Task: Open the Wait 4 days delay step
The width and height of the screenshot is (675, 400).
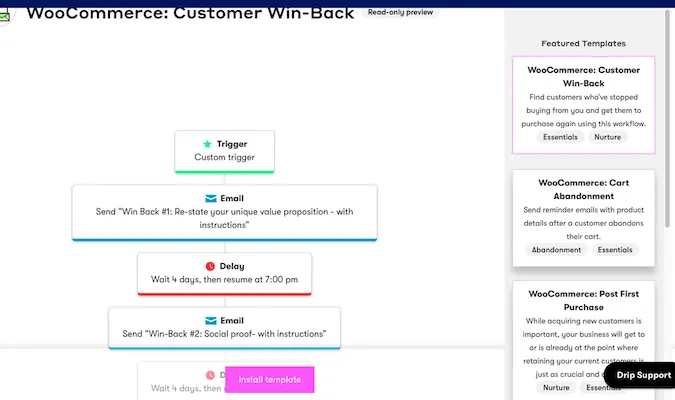Action: point(224,274)
